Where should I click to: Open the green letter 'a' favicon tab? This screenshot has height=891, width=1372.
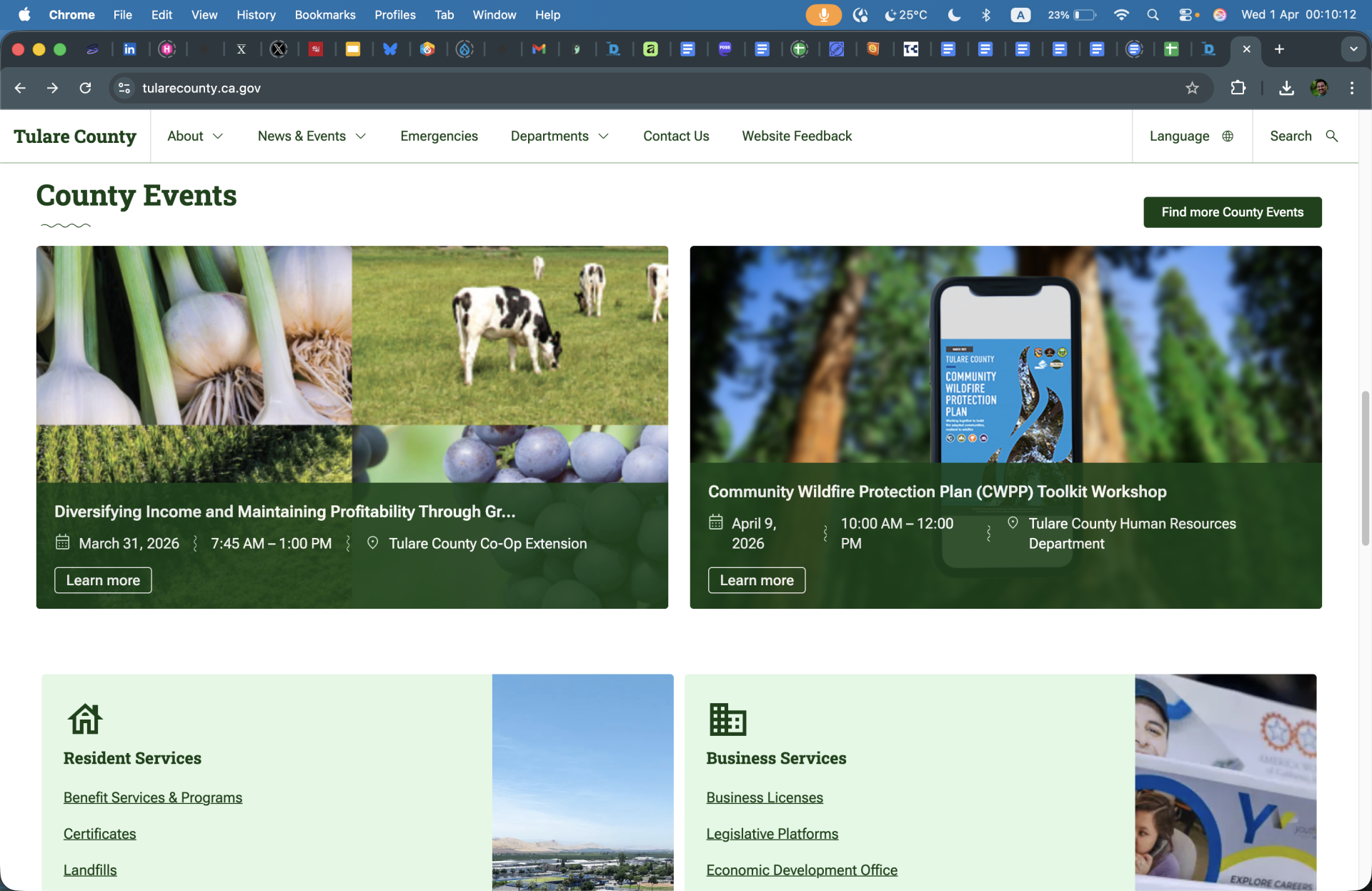tap(650, 49)
